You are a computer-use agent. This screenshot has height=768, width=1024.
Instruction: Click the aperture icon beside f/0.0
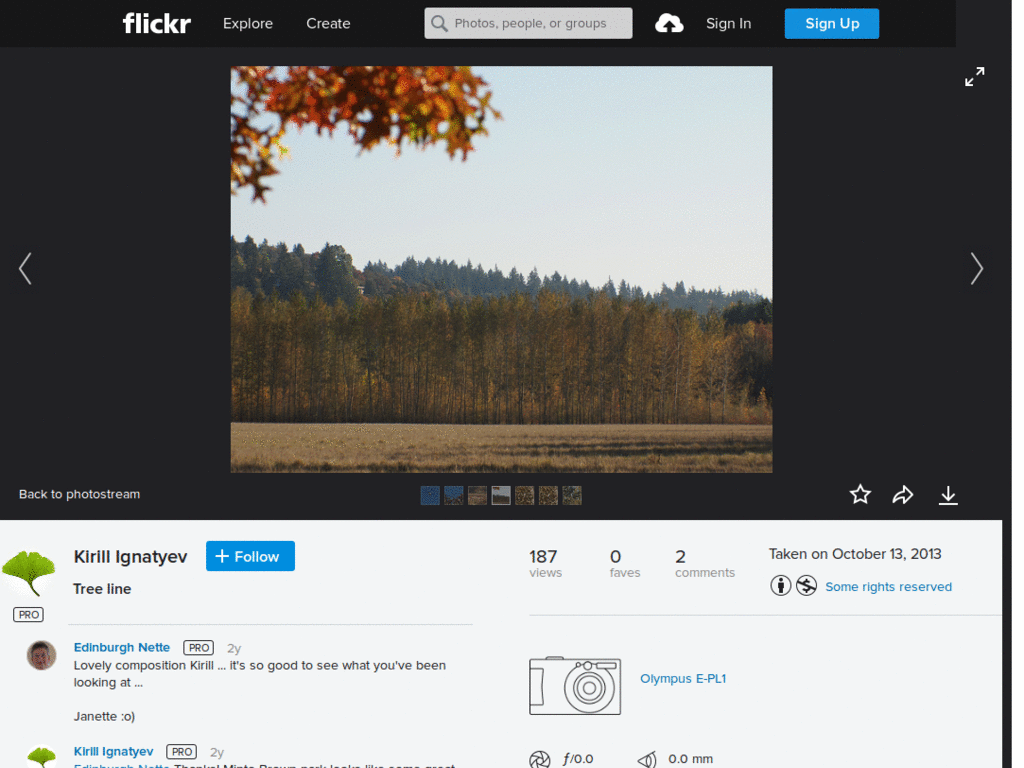pyautogui.click(x=539, y=759)
